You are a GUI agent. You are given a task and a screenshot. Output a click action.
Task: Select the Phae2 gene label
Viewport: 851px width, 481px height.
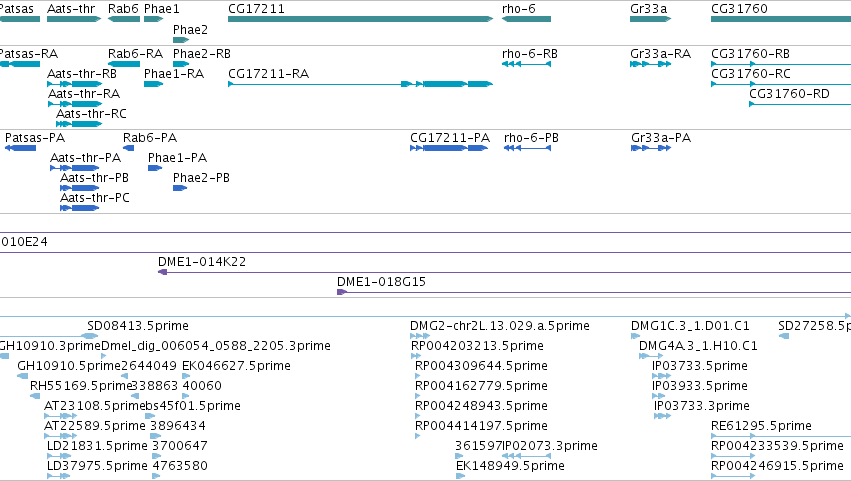coord(190,30)
